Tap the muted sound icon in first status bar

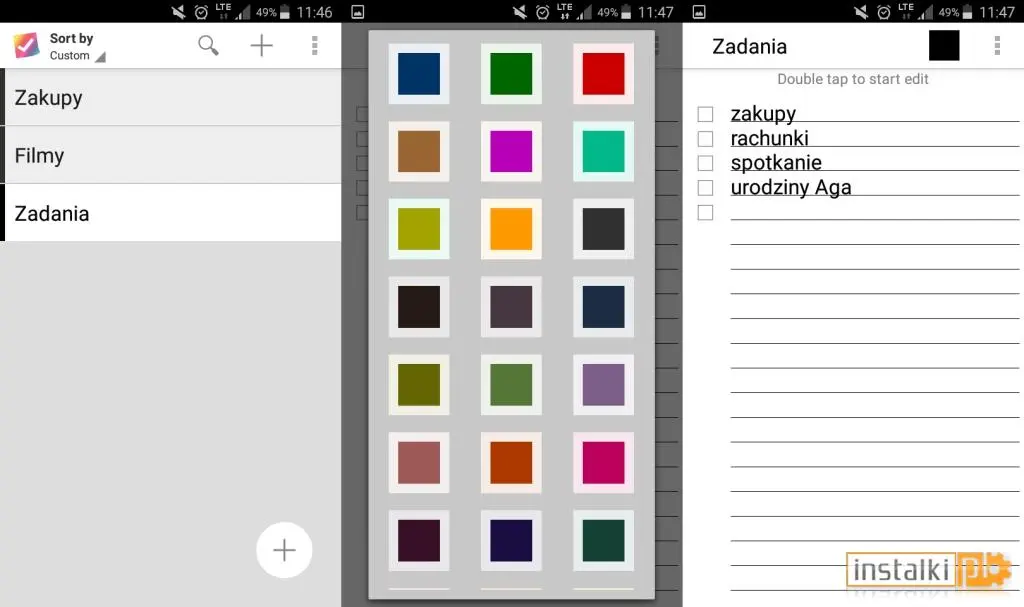[178, 12]
